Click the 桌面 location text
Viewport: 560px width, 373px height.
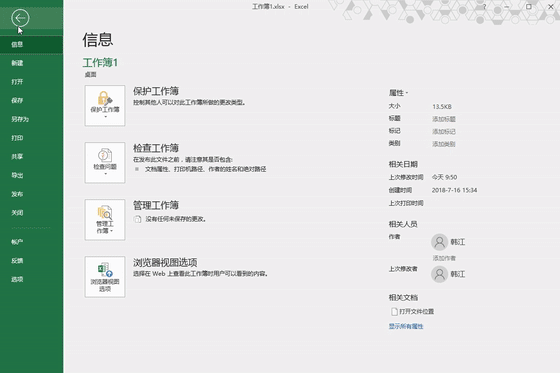tap(91, 75)
